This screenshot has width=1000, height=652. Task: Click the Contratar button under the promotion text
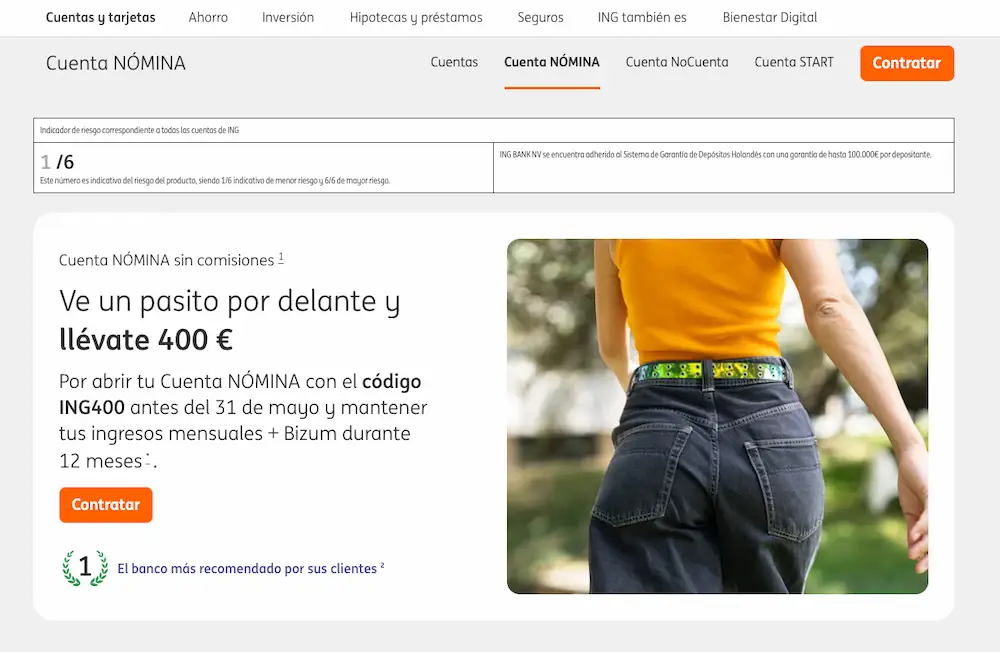[x=105, y=505]
